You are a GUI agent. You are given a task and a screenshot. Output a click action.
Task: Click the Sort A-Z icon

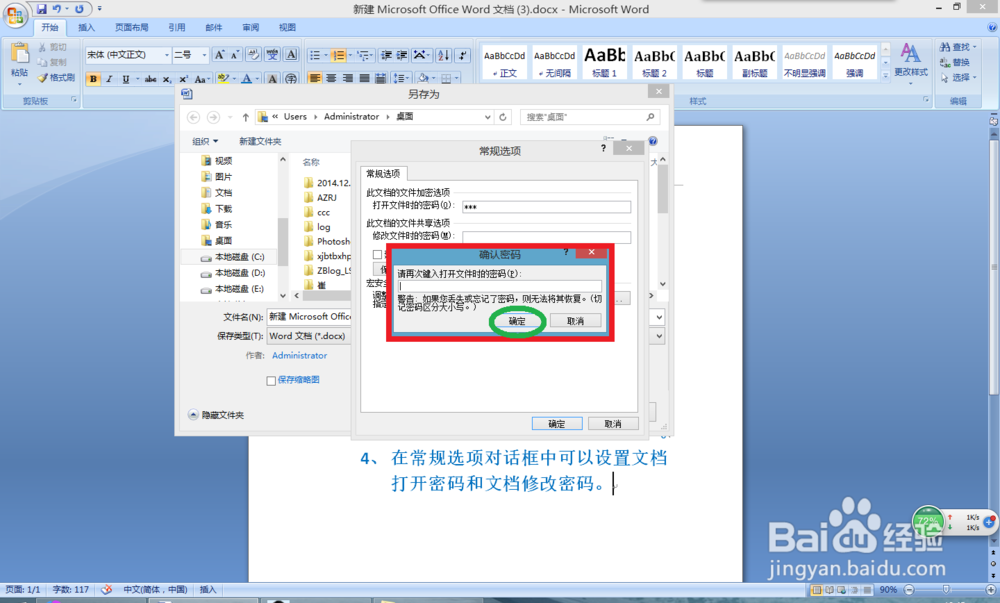[444, 55]
